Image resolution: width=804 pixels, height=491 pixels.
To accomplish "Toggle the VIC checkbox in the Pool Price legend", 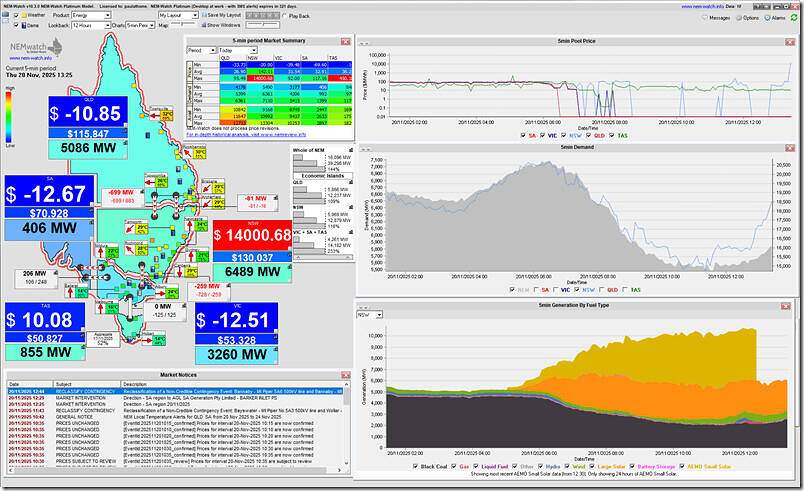I will (542, 135).
